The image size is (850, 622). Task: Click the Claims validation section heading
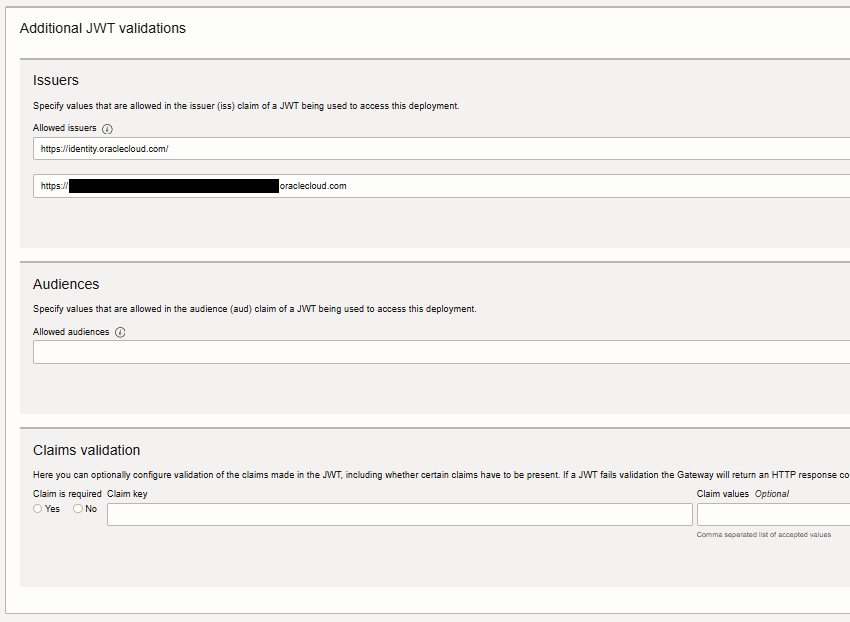click(x=87, y=450)
